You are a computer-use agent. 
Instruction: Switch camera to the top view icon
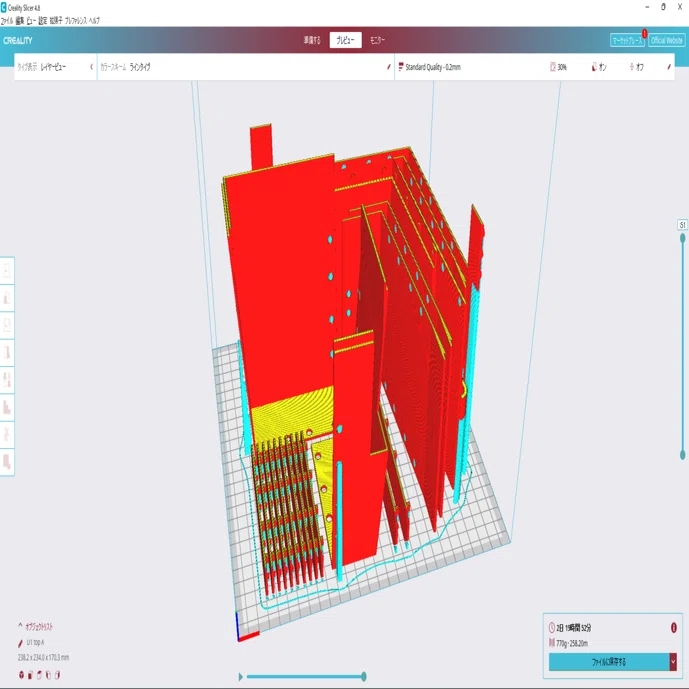[40, 674]
